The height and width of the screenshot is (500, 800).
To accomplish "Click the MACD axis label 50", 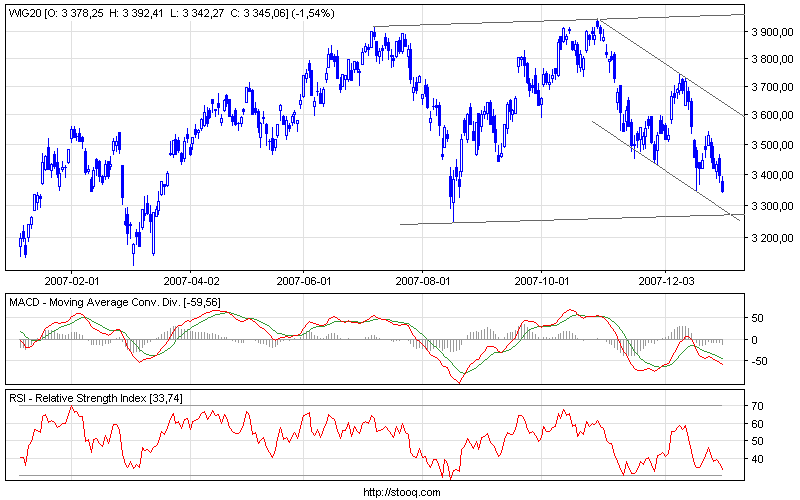I will pyautogui.click(x=757, y=318).
